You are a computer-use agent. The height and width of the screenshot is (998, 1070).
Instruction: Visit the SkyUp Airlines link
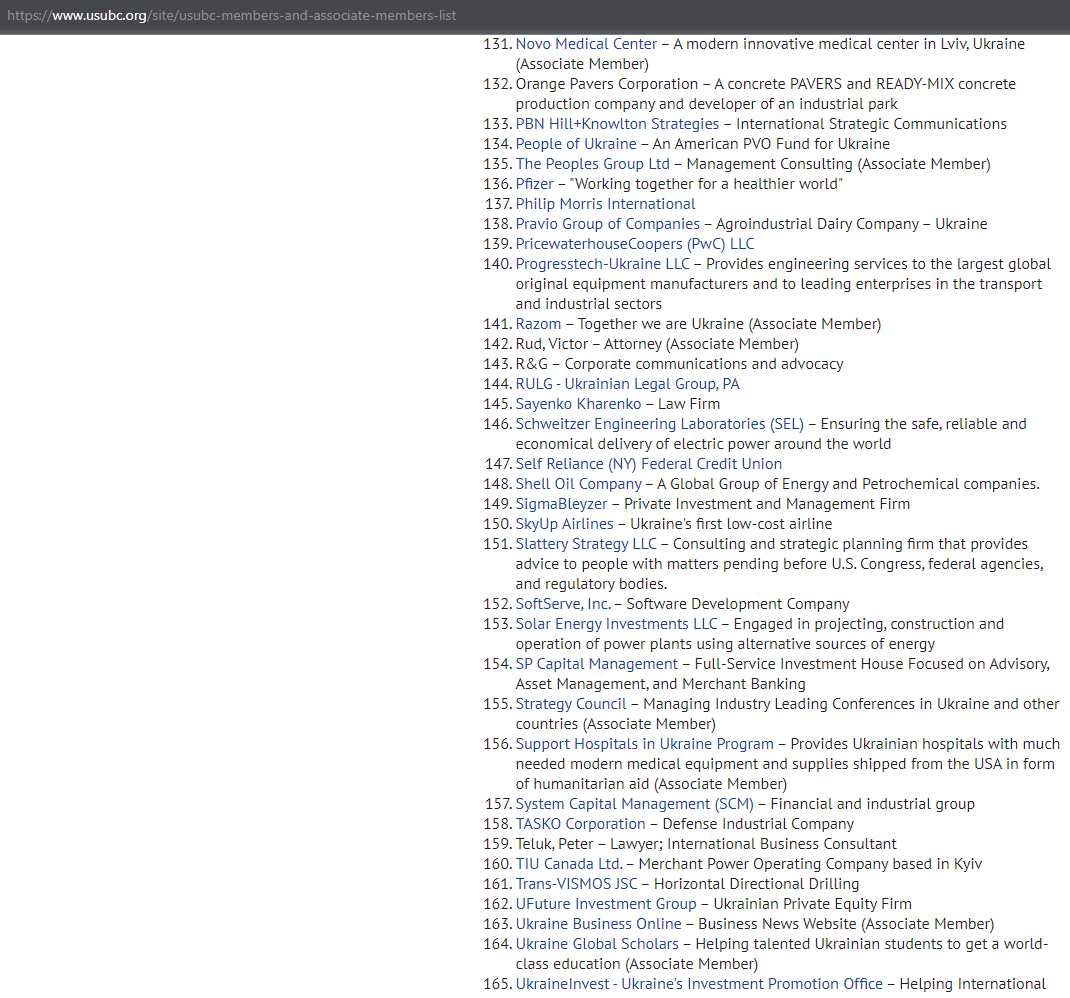coord(564,524)
